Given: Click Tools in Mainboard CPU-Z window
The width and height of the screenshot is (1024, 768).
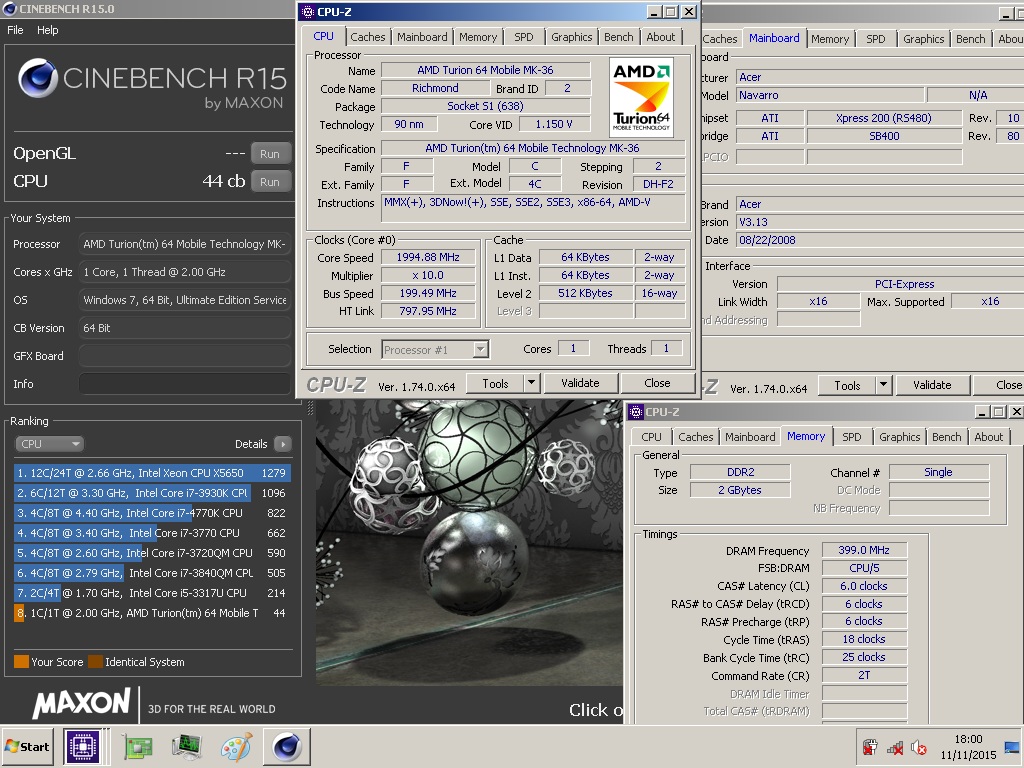Looking at the screenshot, I should [x=847, y=385].
